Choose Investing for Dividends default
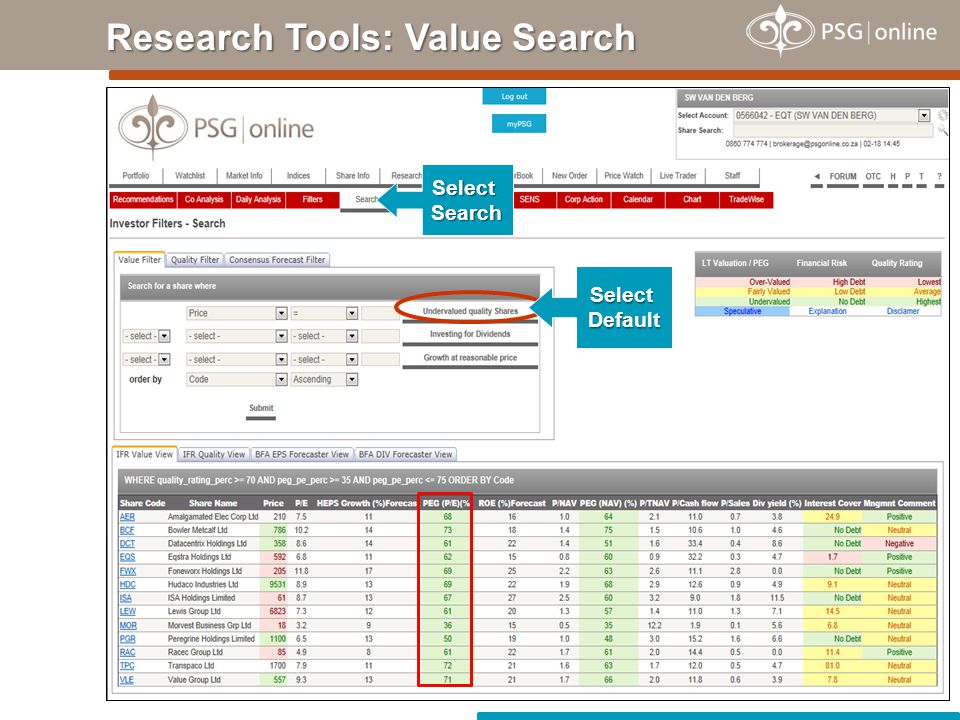This screenshot has height=720, width=960. [470, 334]
